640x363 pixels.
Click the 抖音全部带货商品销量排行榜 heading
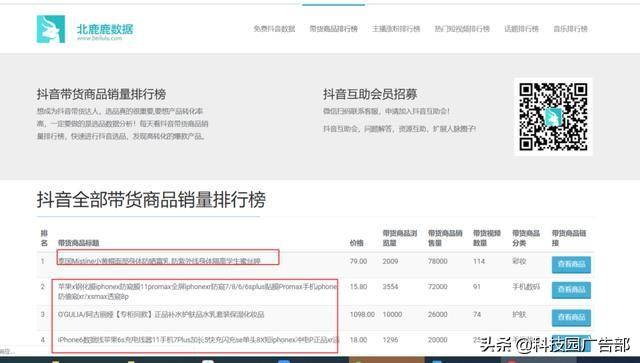click(151, 200)
